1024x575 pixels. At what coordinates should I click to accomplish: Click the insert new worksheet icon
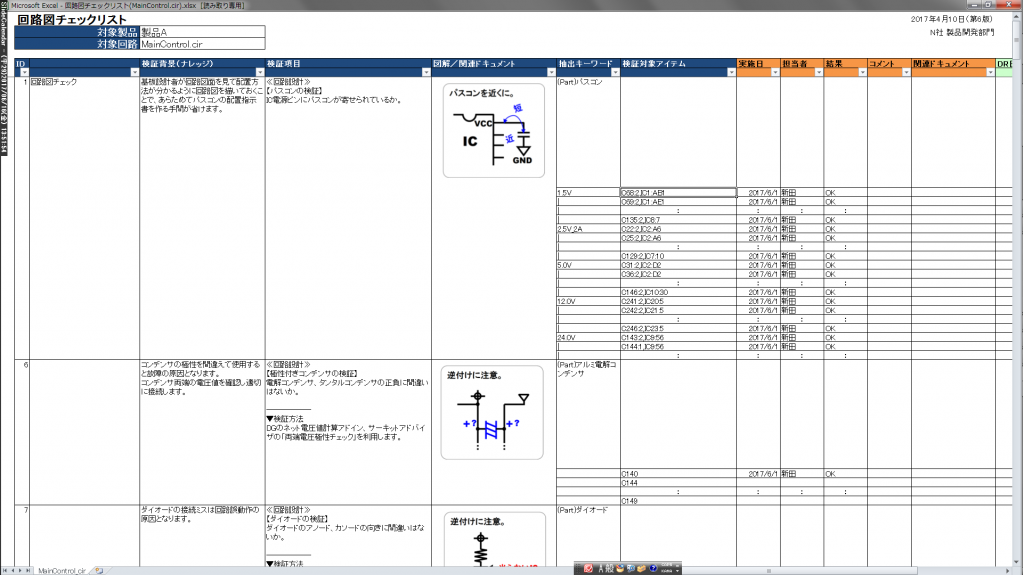click(99, 570)
